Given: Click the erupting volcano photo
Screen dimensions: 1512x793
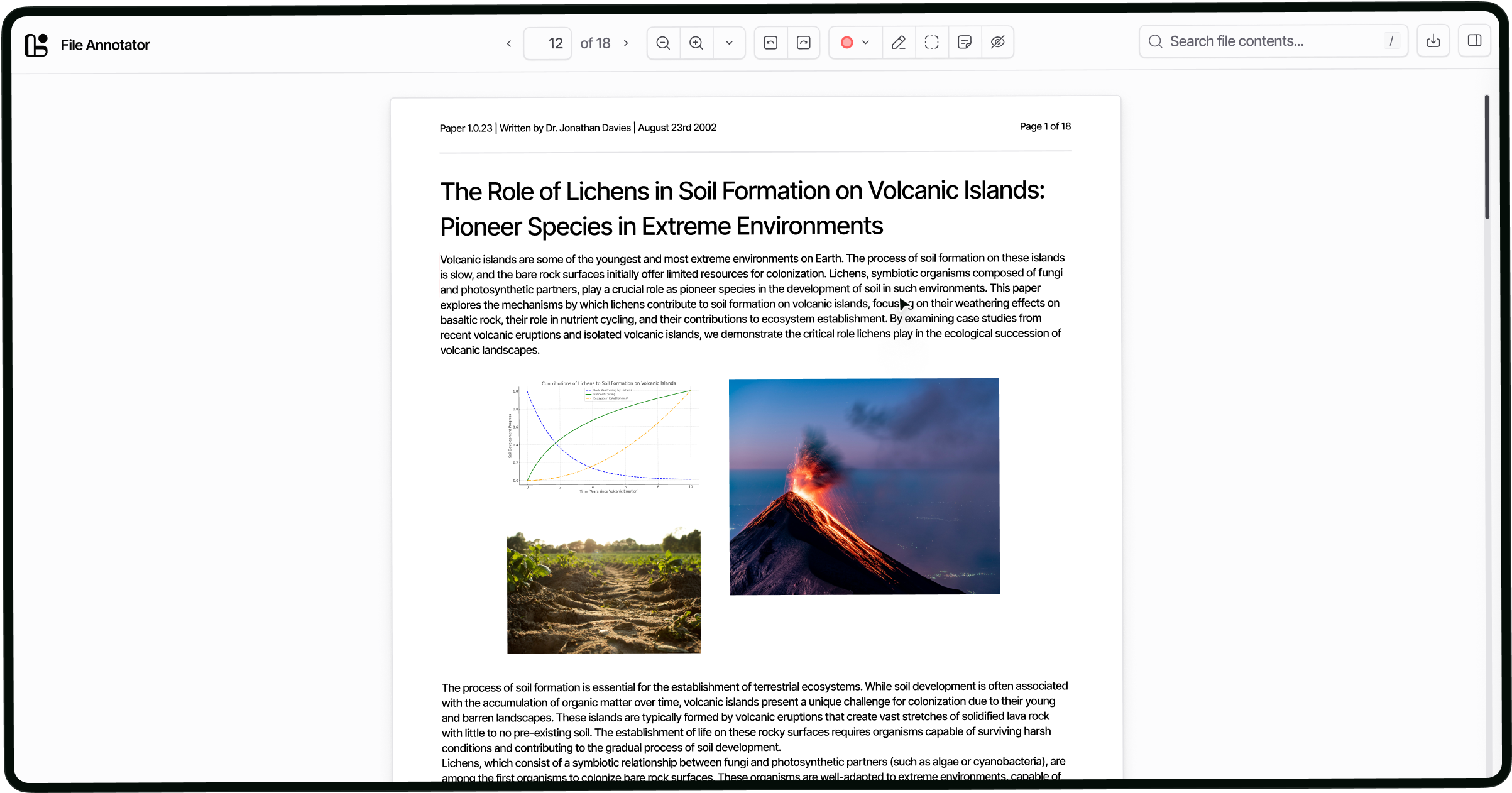Looking at the screenshot, I should coord(863,486).
